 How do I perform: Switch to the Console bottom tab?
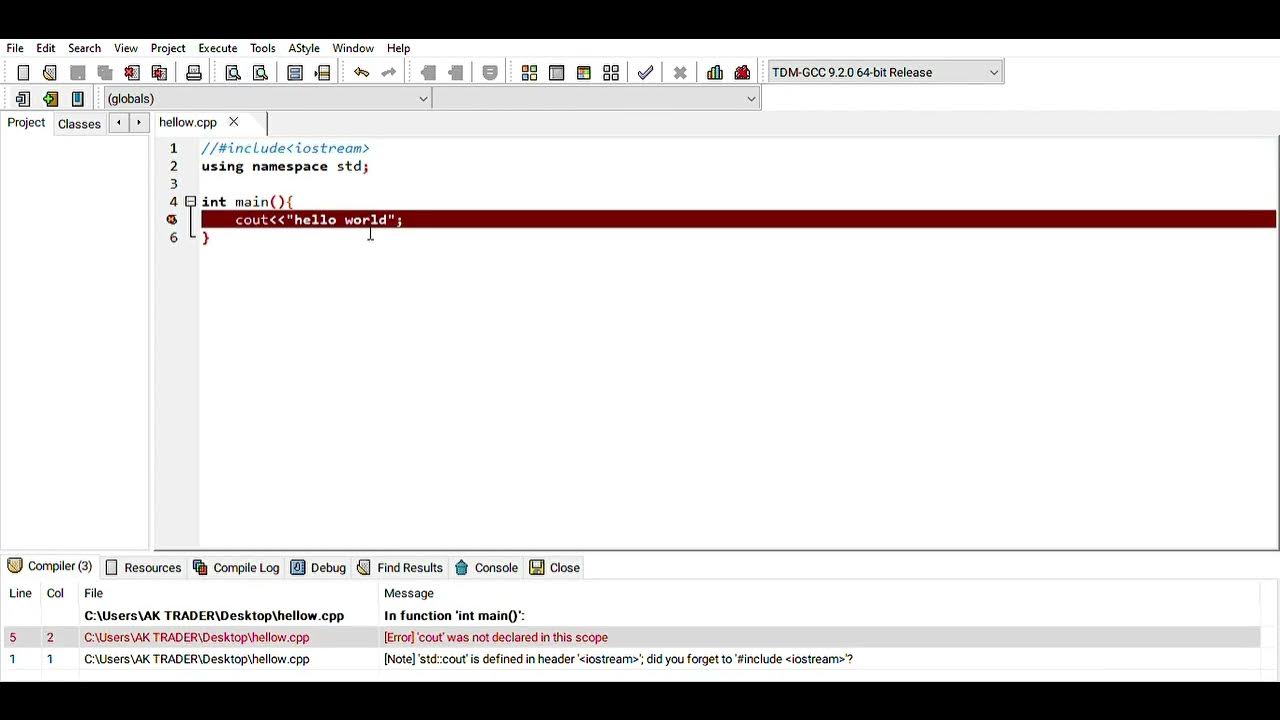[x=486, y=567]
